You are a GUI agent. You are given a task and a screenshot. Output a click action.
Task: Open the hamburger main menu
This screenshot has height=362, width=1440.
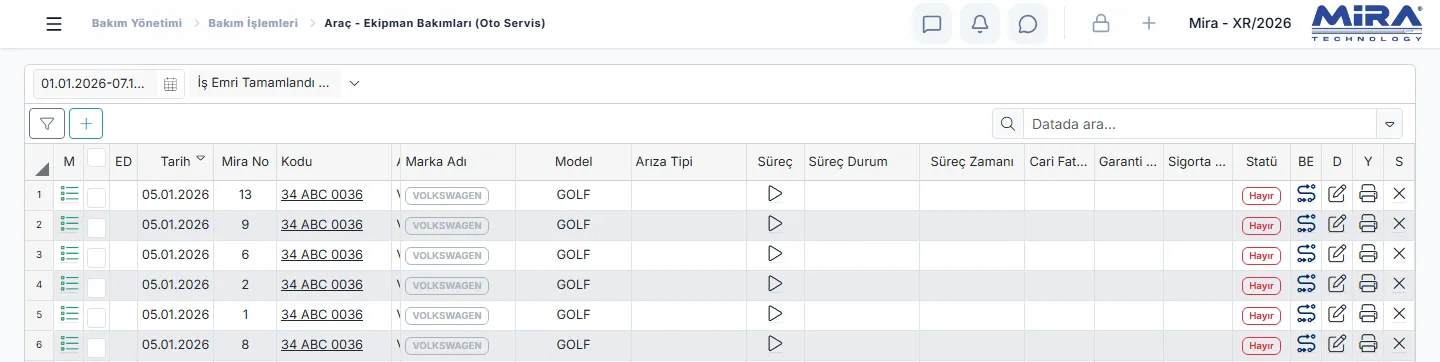click(54, 24)
